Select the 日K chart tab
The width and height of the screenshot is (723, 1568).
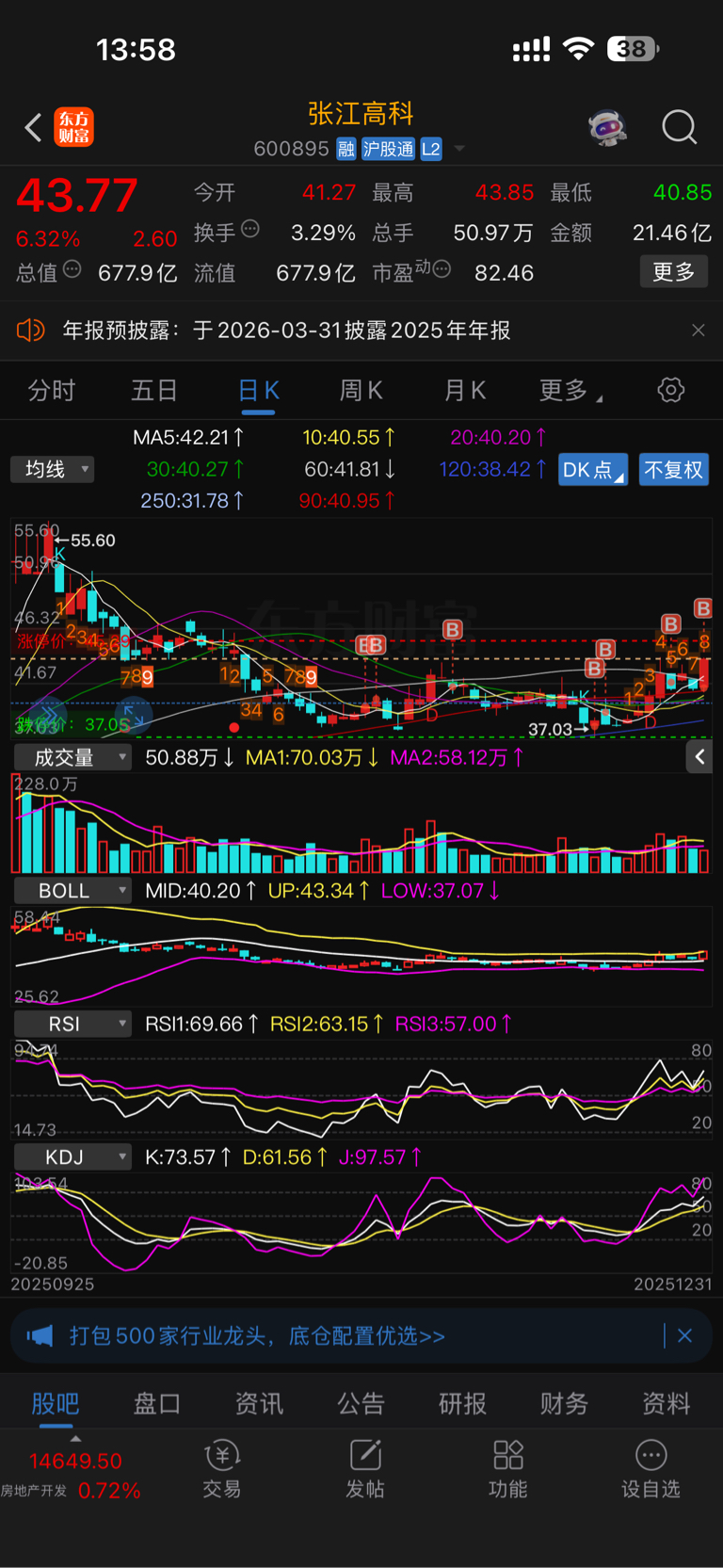click(x=258, y=390)
